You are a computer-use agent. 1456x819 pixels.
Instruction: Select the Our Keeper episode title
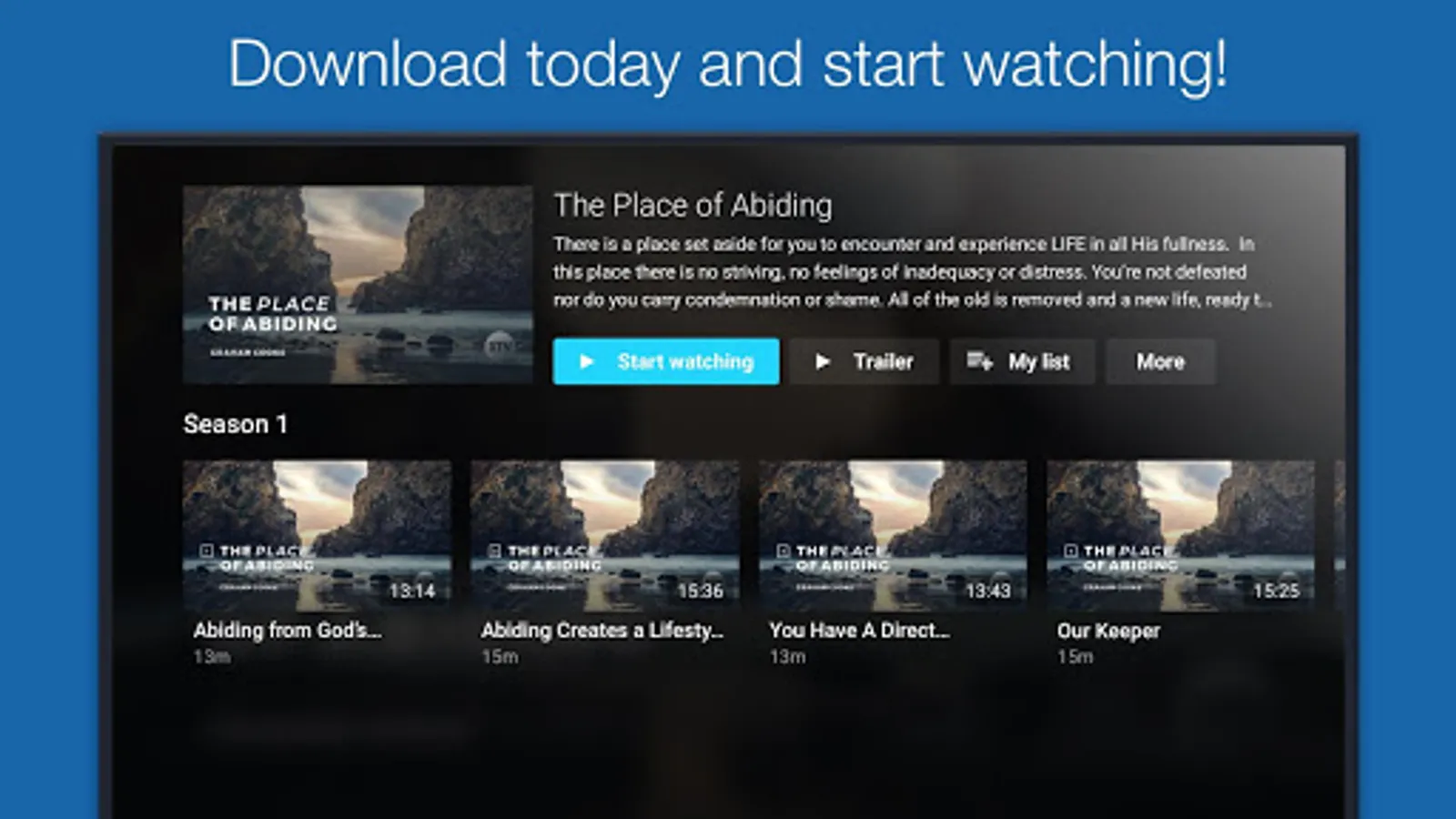1108,631
